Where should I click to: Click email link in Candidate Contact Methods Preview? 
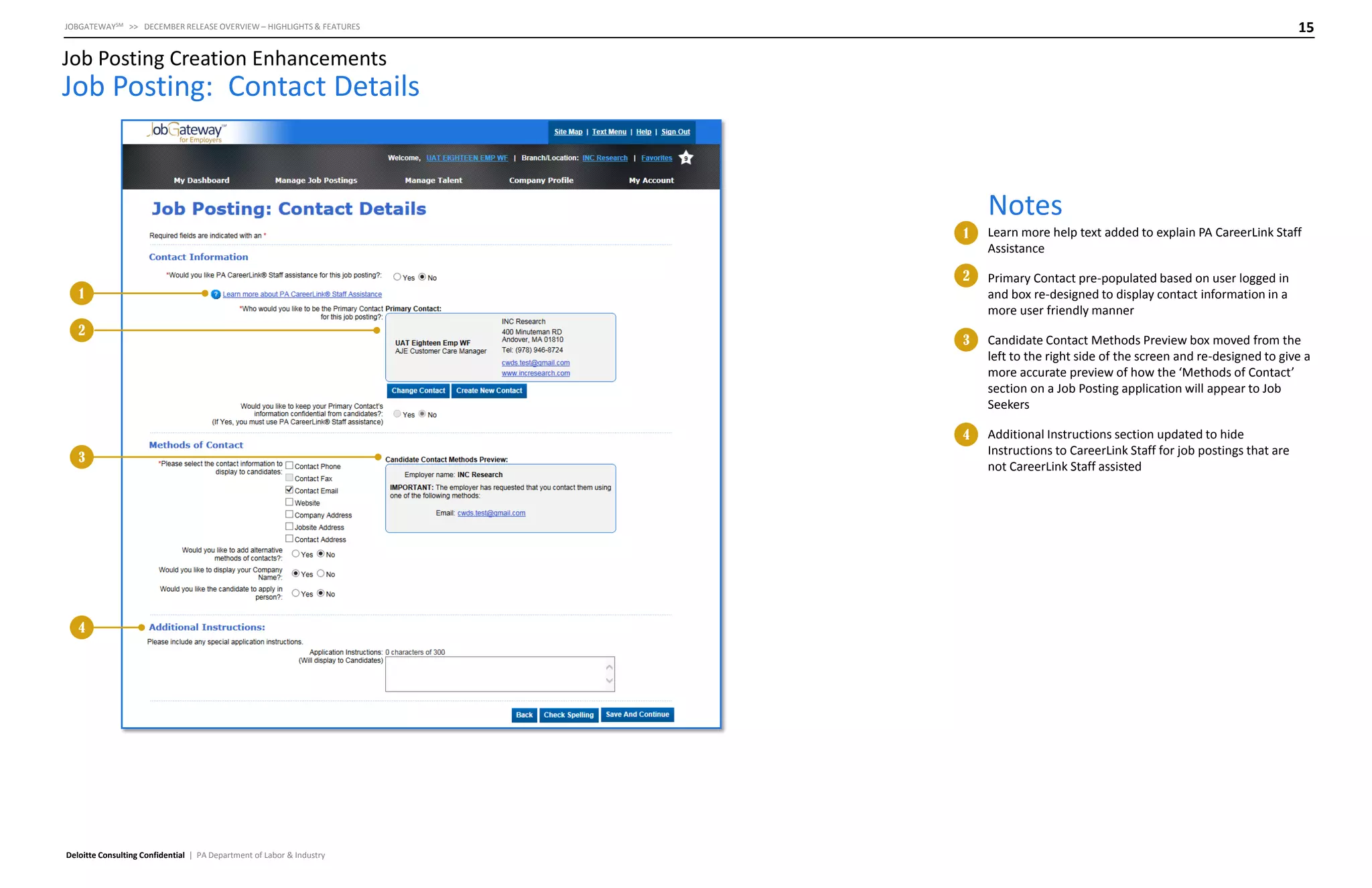tap(491, 513)
